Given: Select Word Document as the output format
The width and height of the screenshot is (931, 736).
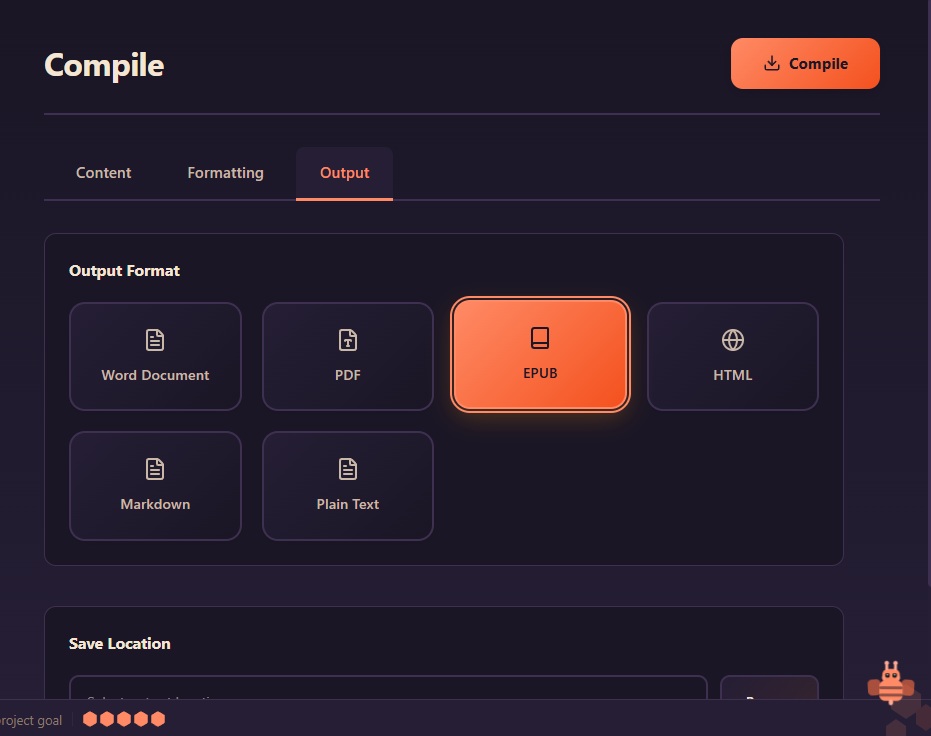Looking at the screenshot, I should click(155, 356).
